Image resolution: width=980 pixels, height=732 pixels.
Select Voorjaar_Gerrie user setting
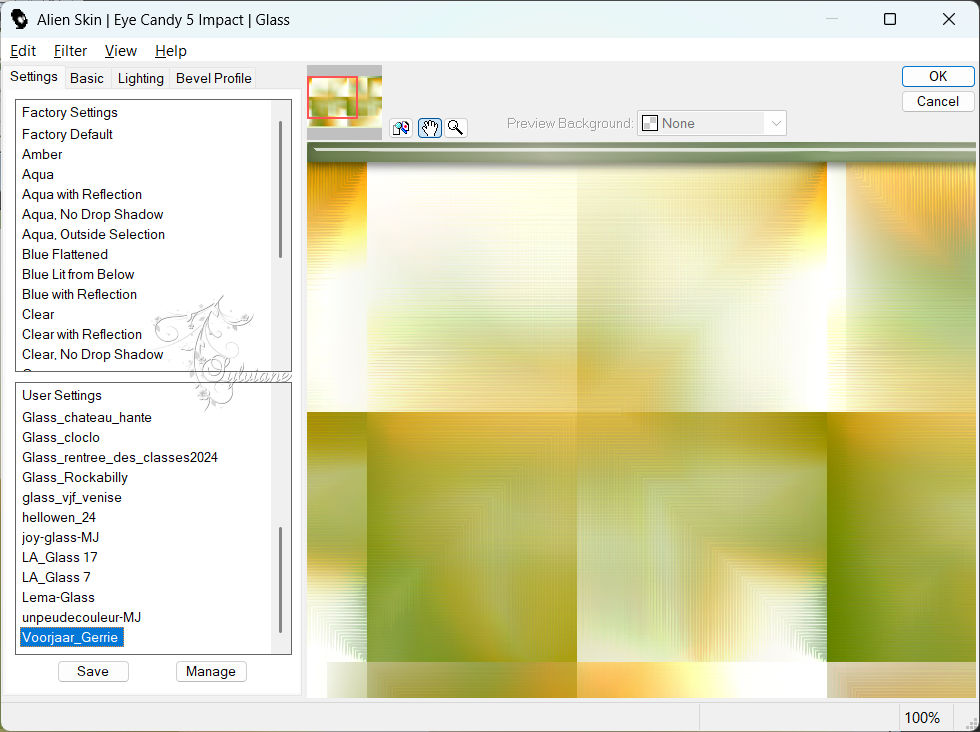(x=71, y=638)
